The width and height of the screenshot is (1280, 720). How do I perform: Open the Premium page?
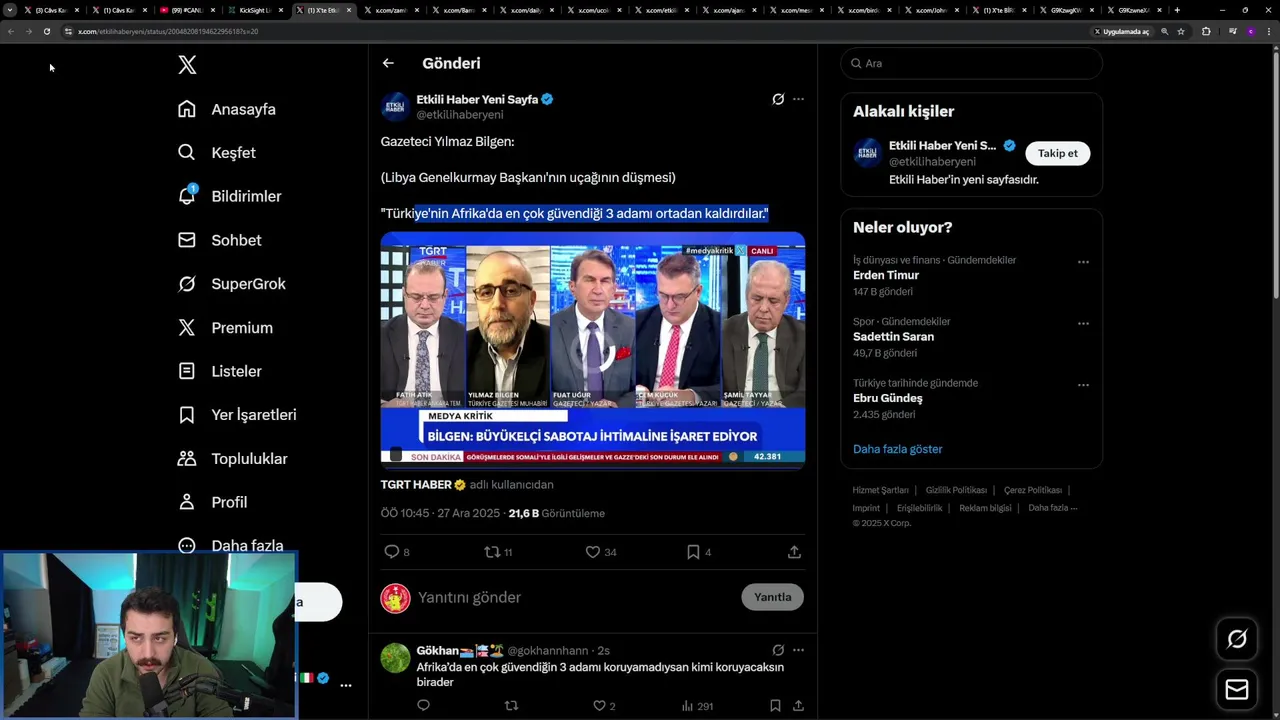pos(225,328)
